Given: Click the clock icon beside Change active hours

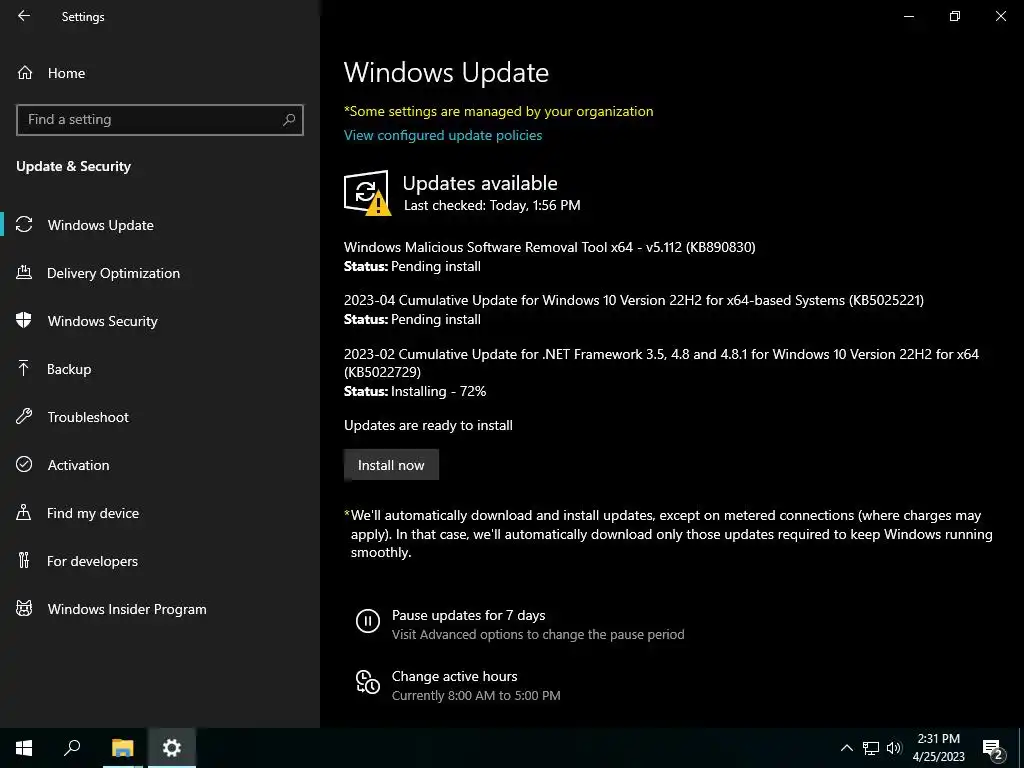Looking at the screenshot, I should pos(368,682).
